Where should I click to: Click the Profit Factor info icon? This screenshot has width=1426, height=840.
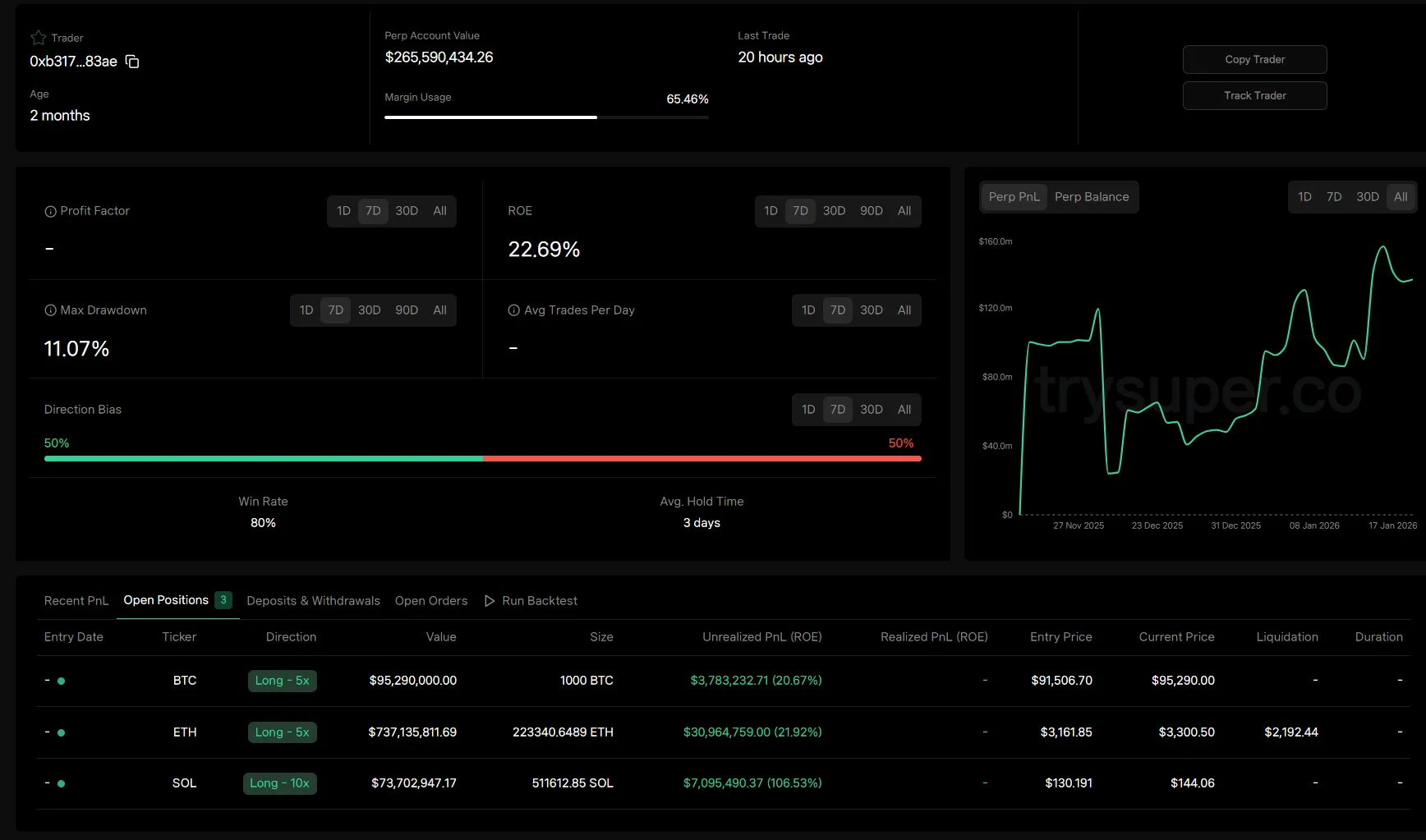[50, 212]
